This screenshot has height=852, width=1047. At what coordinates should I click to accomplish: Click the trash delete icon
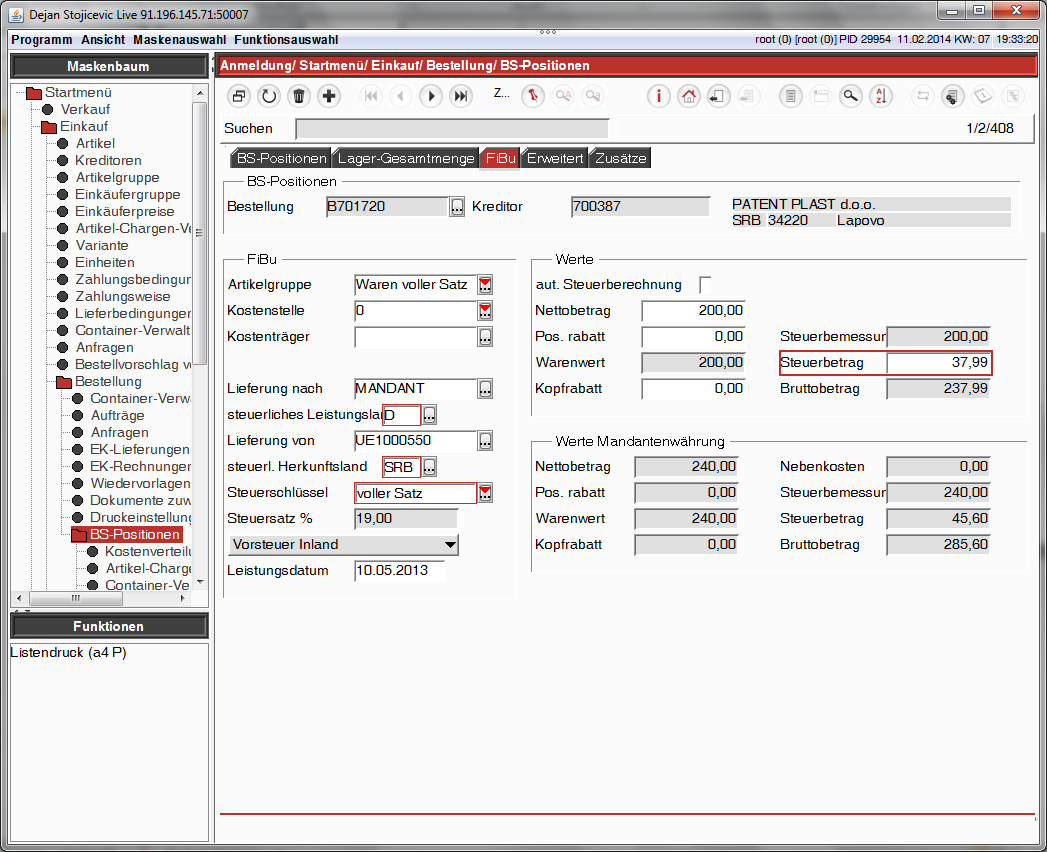click(x=298, y=96)
